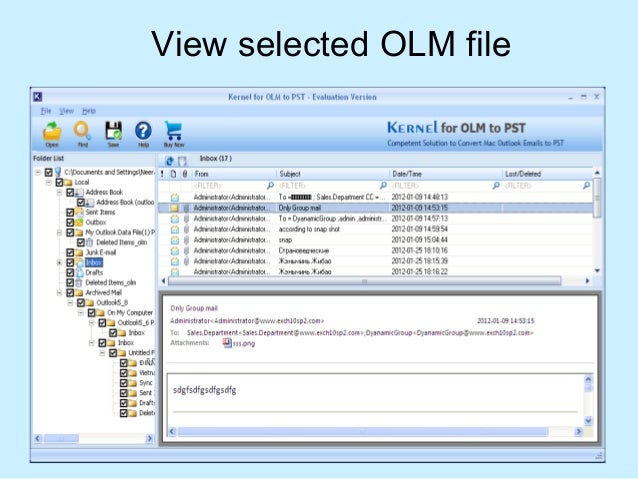Collapse the On My Computer tree node

coord(81,313)
